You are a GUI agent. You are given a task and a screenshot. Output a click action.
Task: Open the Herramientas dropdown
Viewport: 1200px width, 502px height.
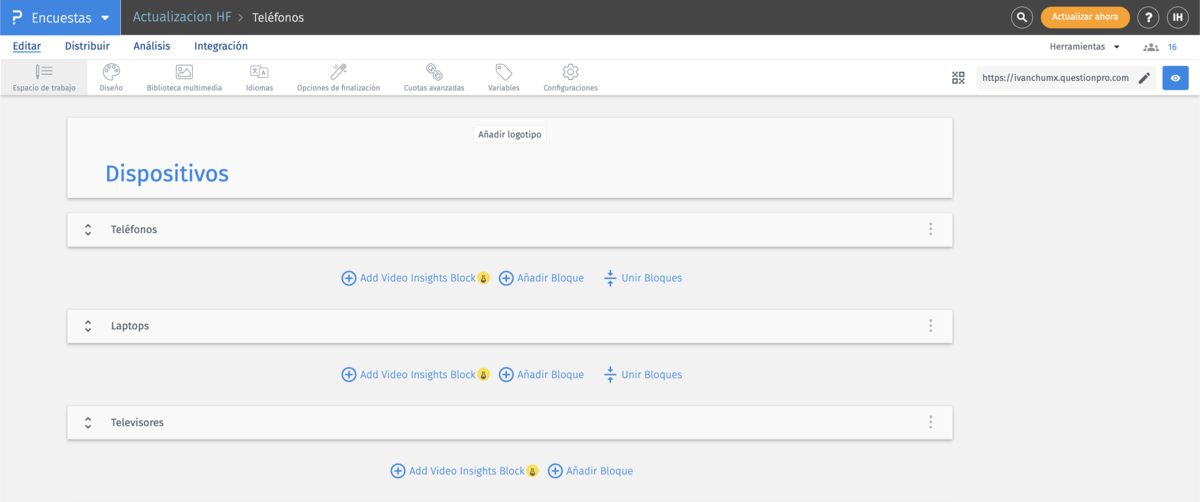(x=1084, y=47)
